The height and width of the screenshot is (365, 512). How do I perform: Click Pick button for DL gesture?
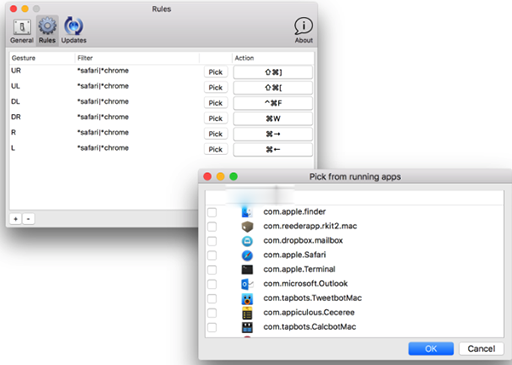[216, 103]
